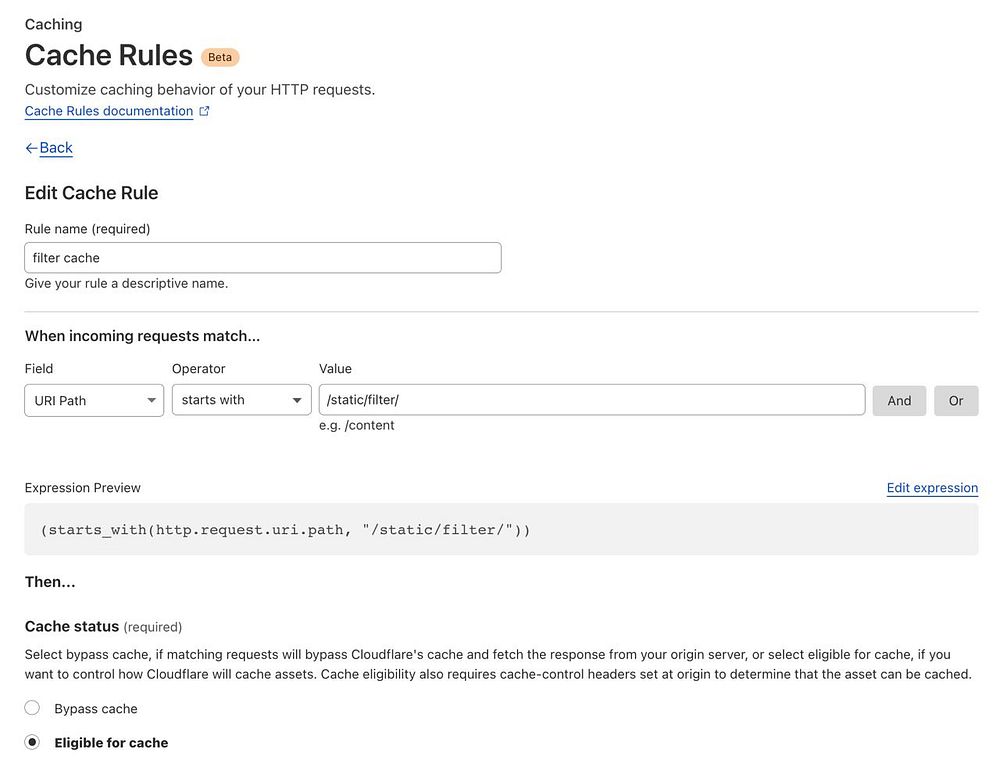Go back using the Back link
This screenshot has height=766, width=1000.
point(56,148)
